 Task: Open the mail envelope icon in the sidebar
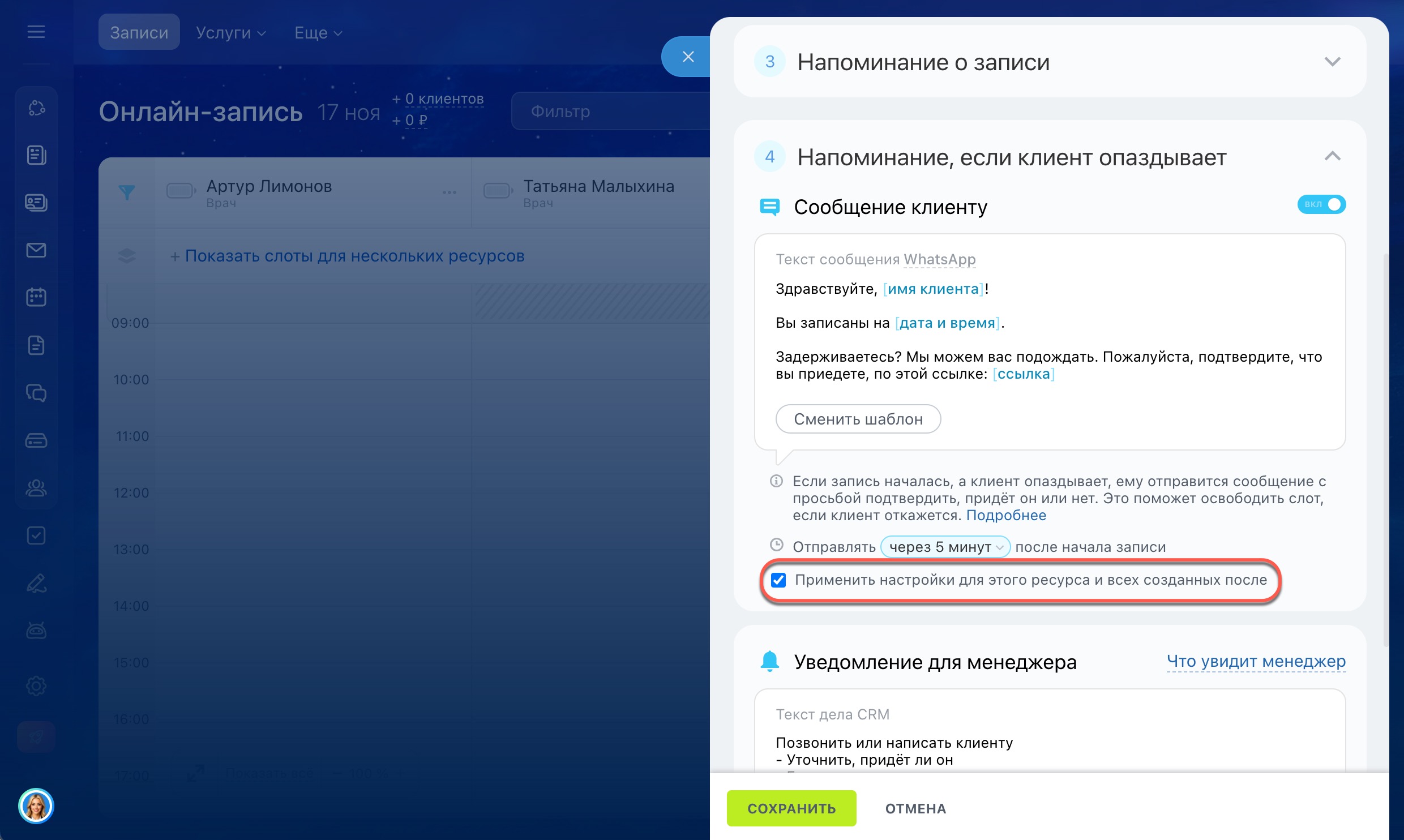(36, 250)
